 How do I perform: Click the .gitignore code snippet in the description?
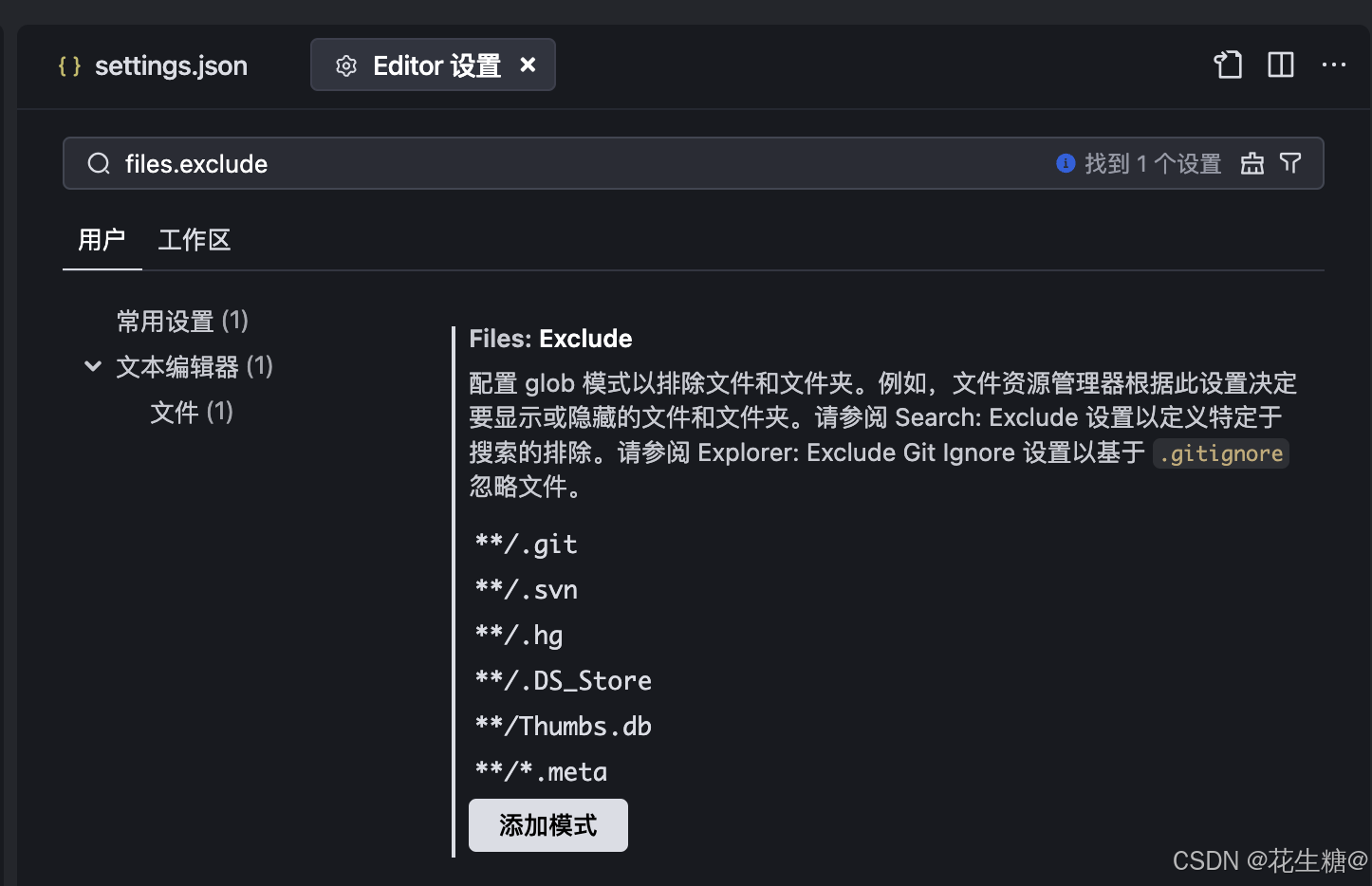(x=1220, y=453)
